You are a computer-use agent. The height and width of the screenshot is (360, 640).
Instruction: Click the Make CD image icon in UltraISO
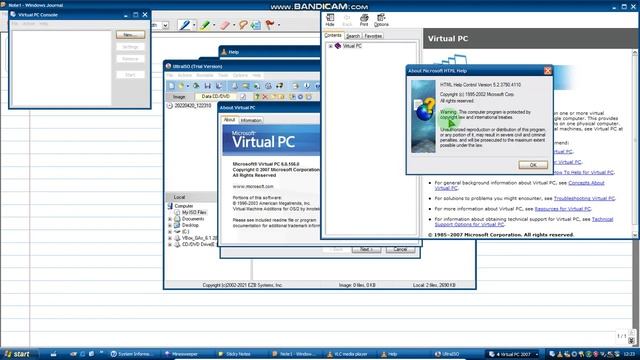[235, 86]
